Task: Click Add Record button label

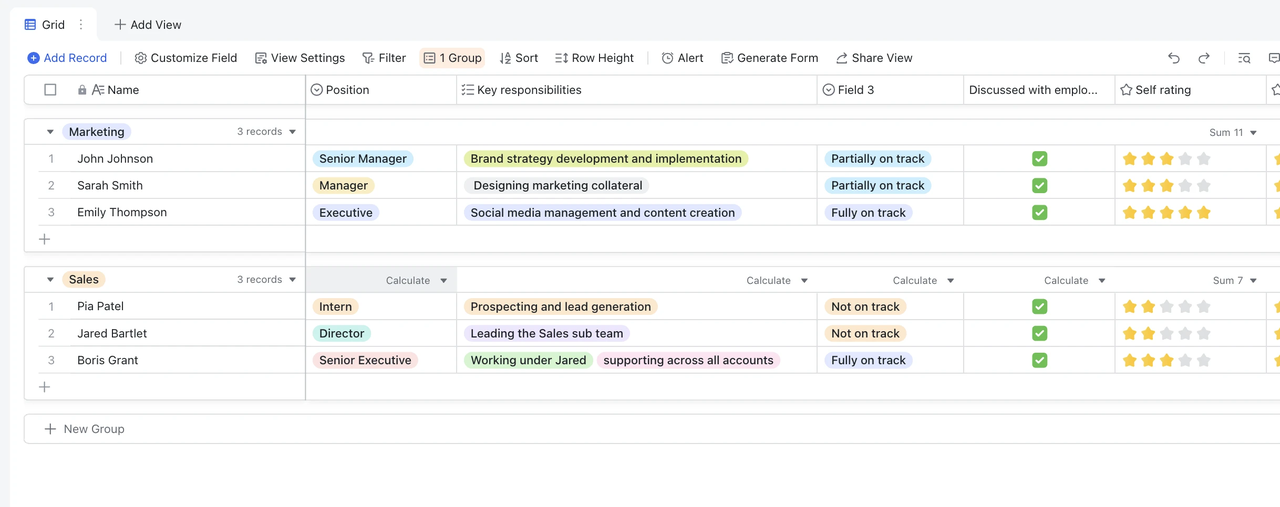Action: [75, 58]
